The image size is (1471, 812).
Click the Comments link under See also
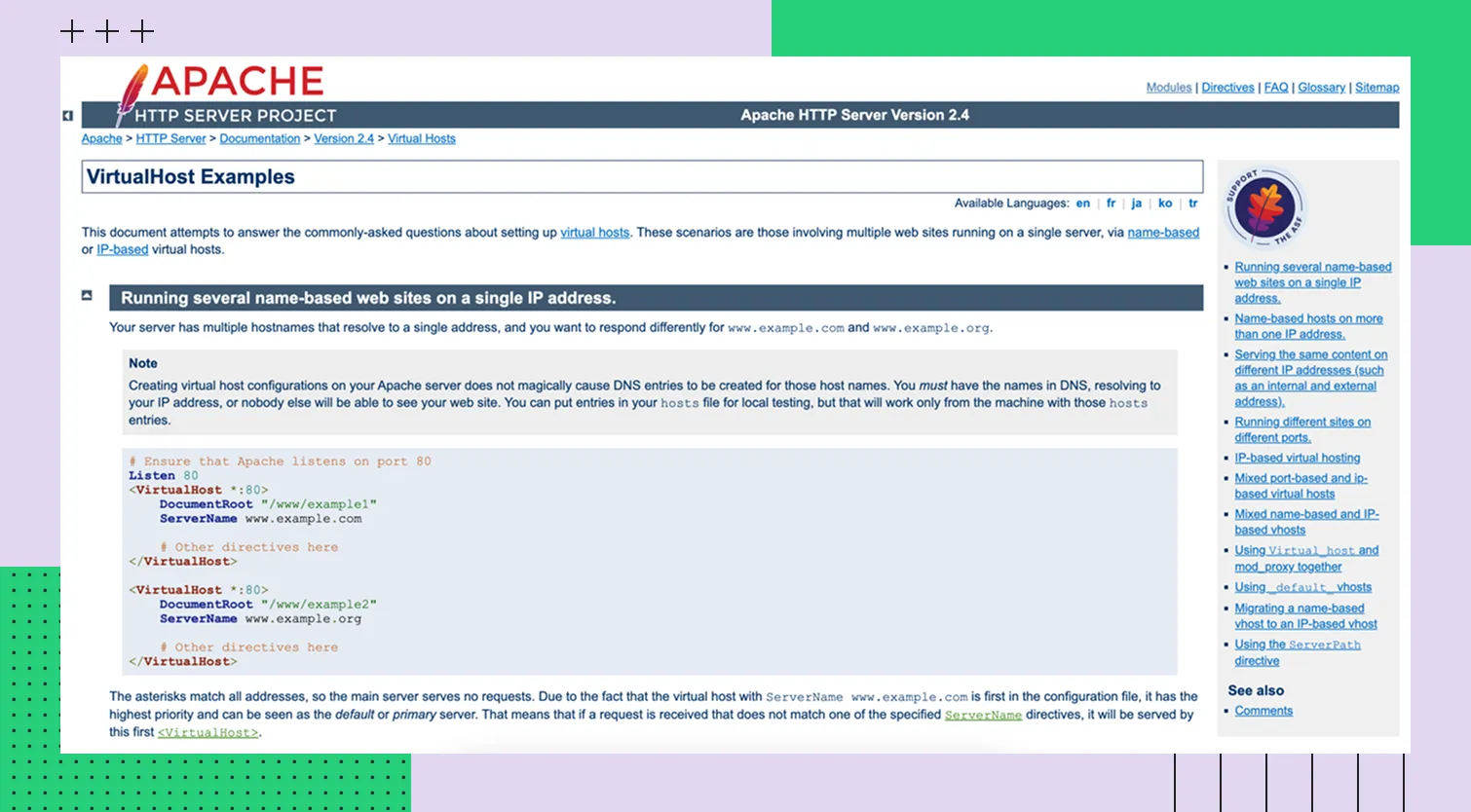coord(1264,711)
